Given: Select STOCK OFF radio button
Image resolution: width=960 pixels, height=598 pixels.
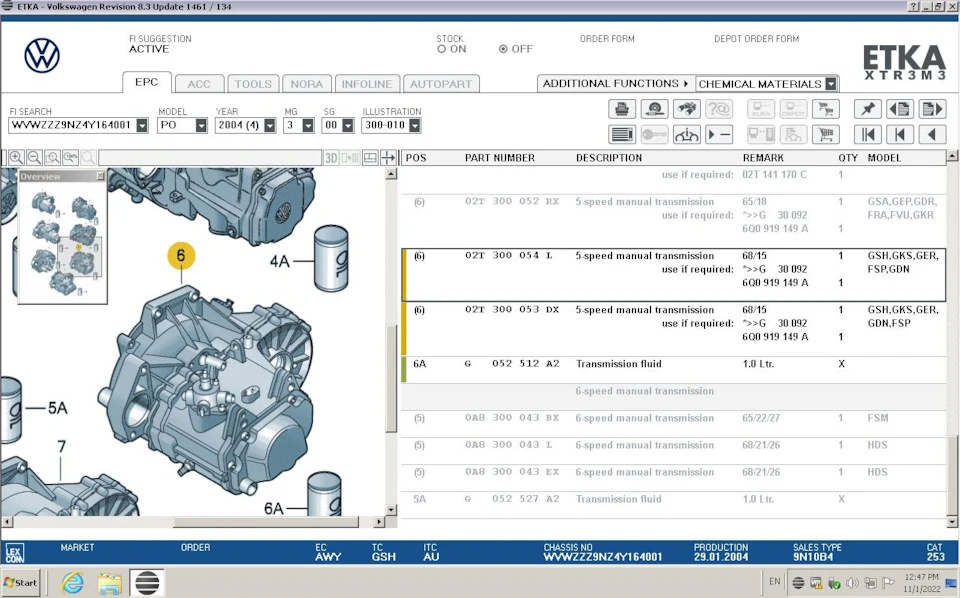Looking at the screenshot, I should pos(503,49).
